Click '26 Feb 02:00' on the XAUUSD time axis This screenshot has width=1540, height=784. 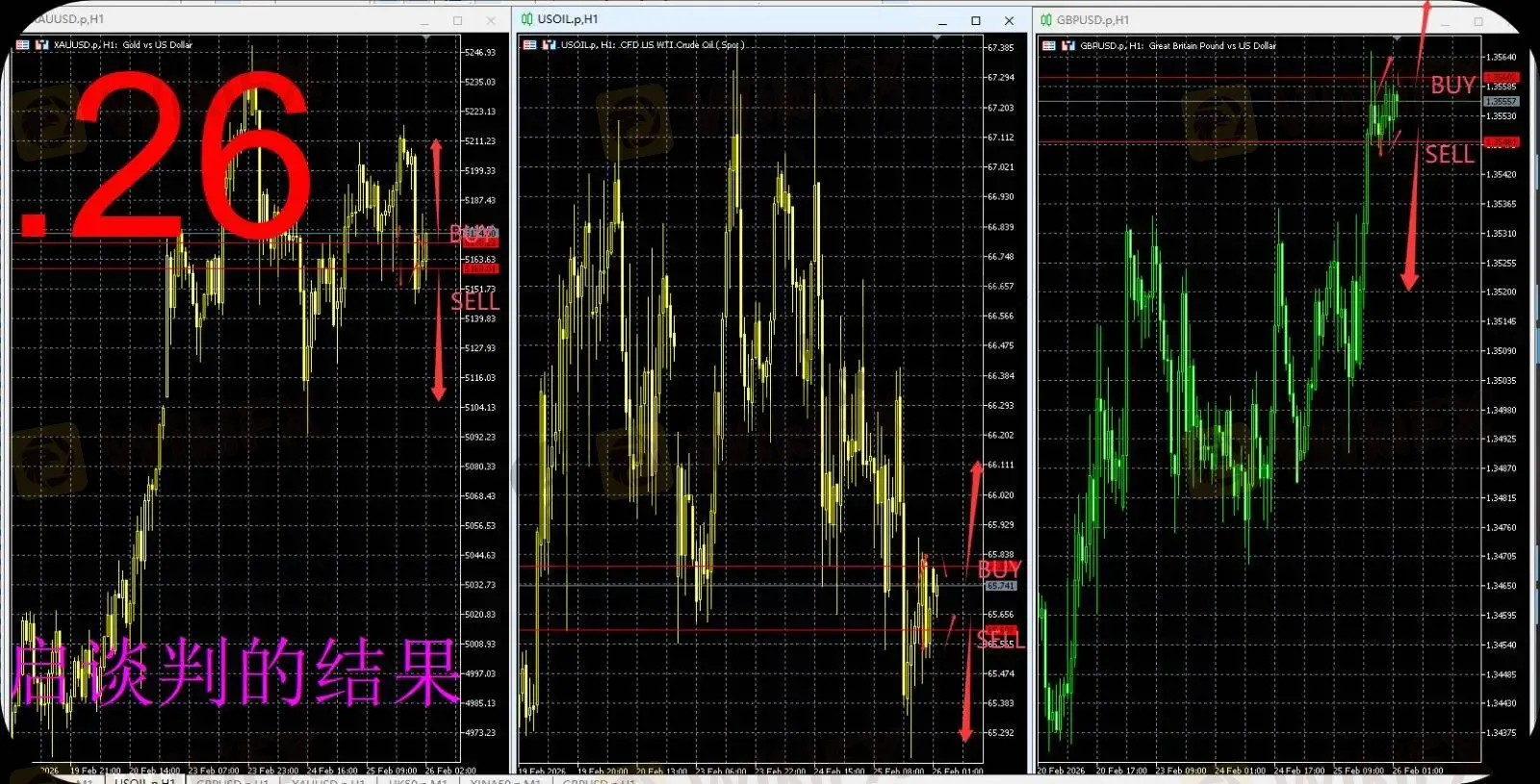450,771
